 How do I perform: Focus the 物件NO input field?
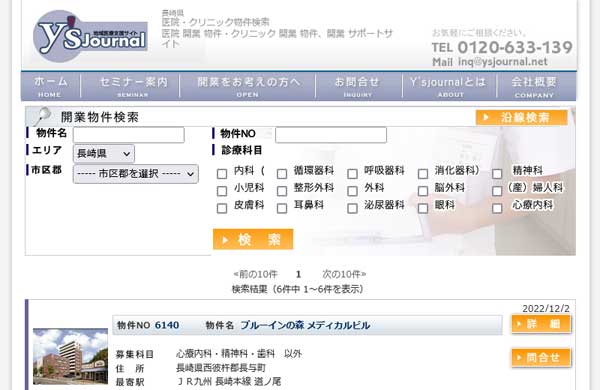(x=331, y=135)
